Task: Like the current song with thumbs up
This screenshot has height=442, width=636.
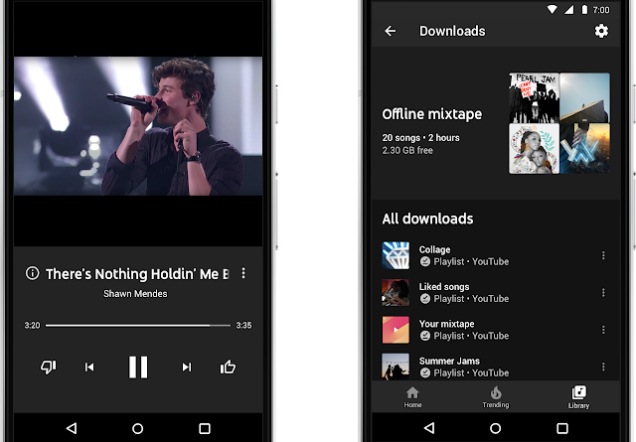Action: 228,367
